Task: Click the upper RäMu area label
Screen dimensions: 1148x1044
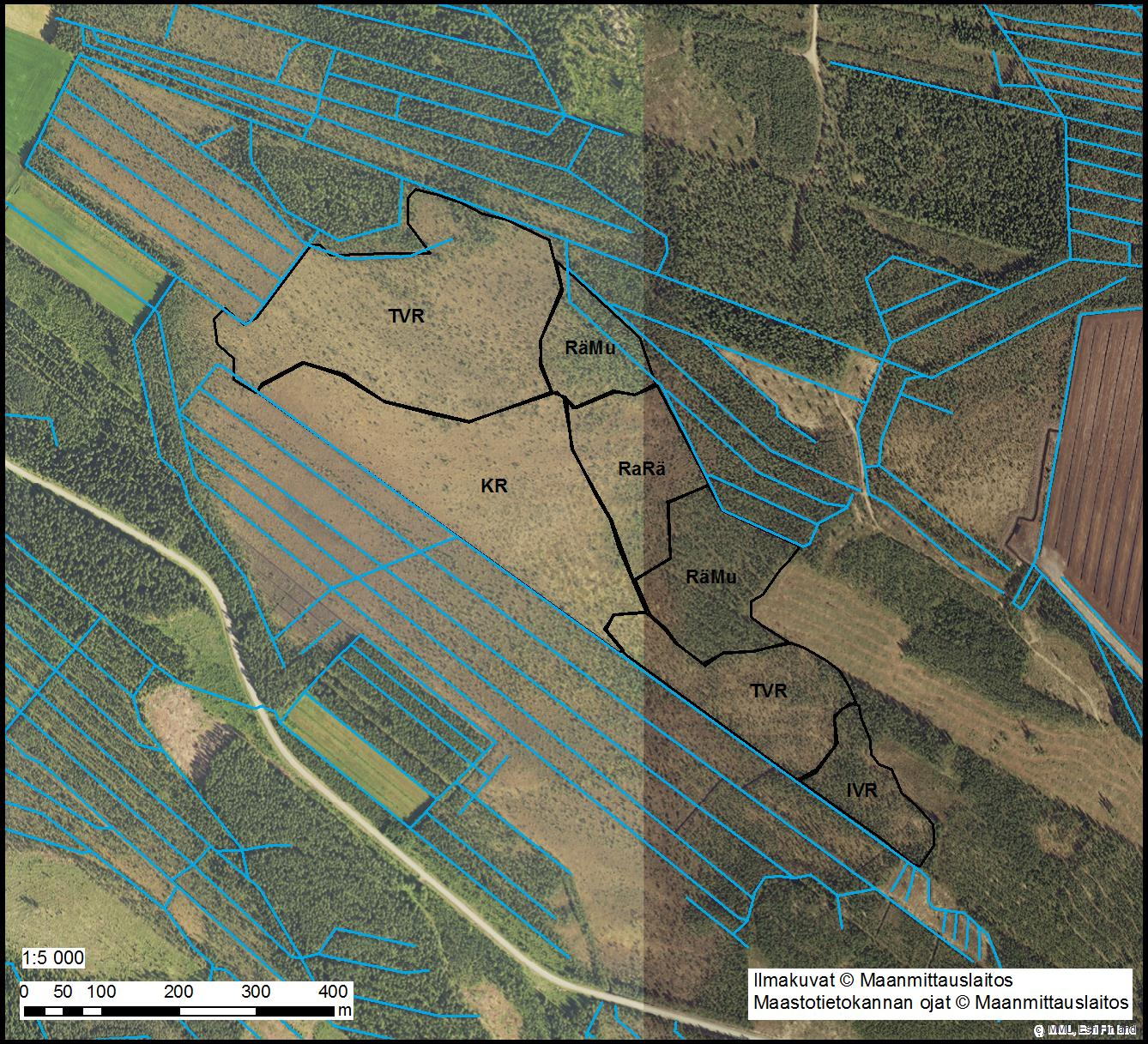Action: [590, 347]
